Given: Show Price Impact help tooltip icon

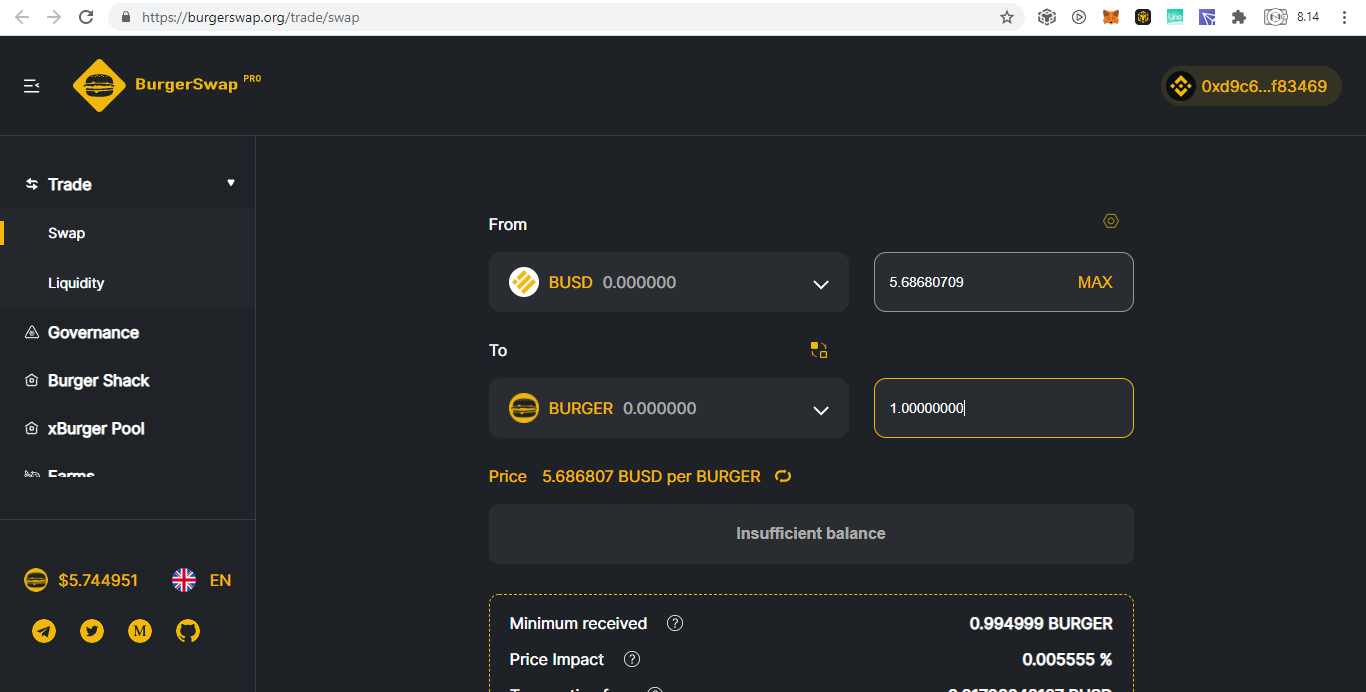Looking at the screenshot, I should (x=631, y=659).
